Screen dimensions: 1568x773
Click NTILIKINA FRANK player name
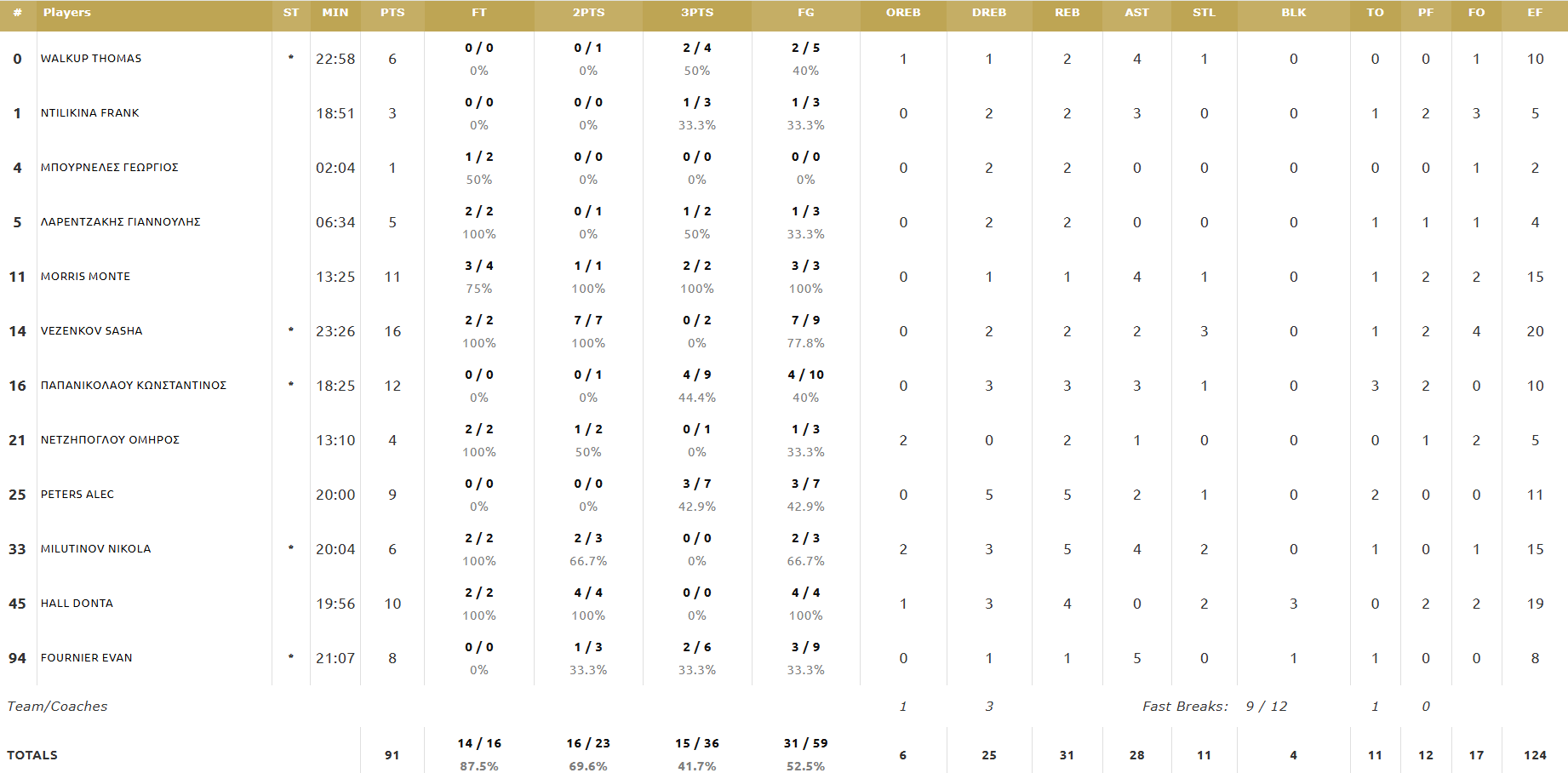(x=90, y=113)
